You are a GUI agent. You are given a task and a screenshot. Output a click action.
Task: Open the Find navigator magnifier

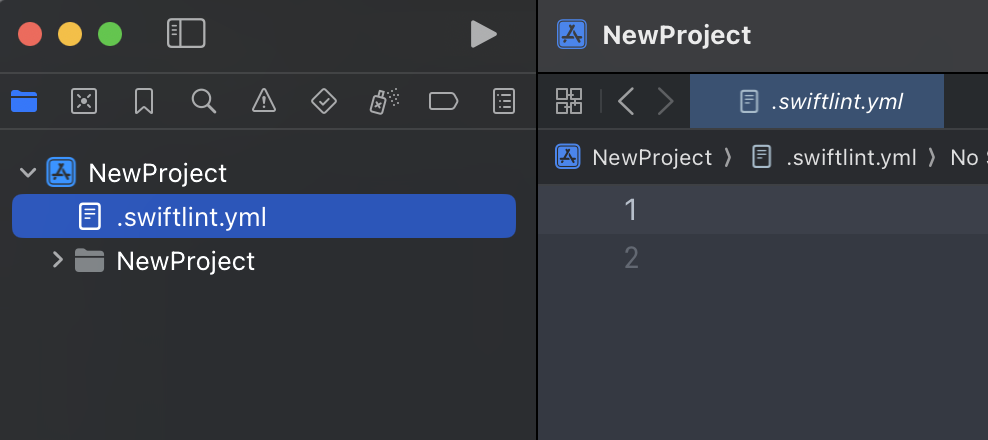(204, 100)
